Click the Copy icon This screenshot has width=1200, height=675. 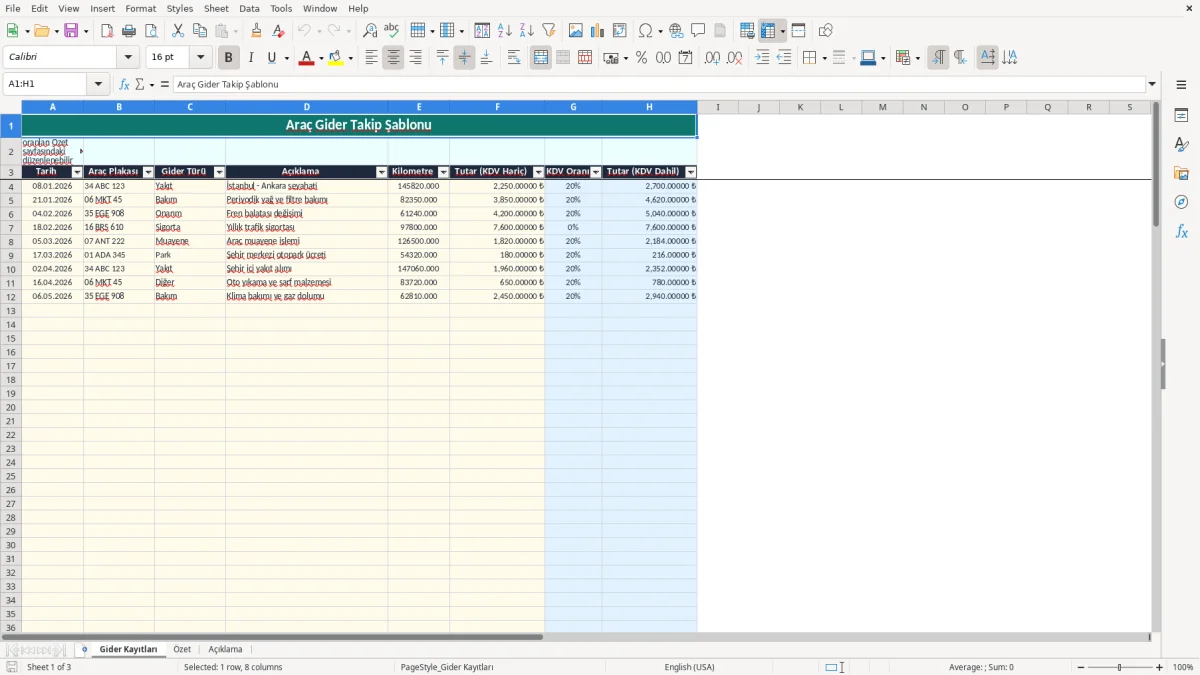point(200,31)
